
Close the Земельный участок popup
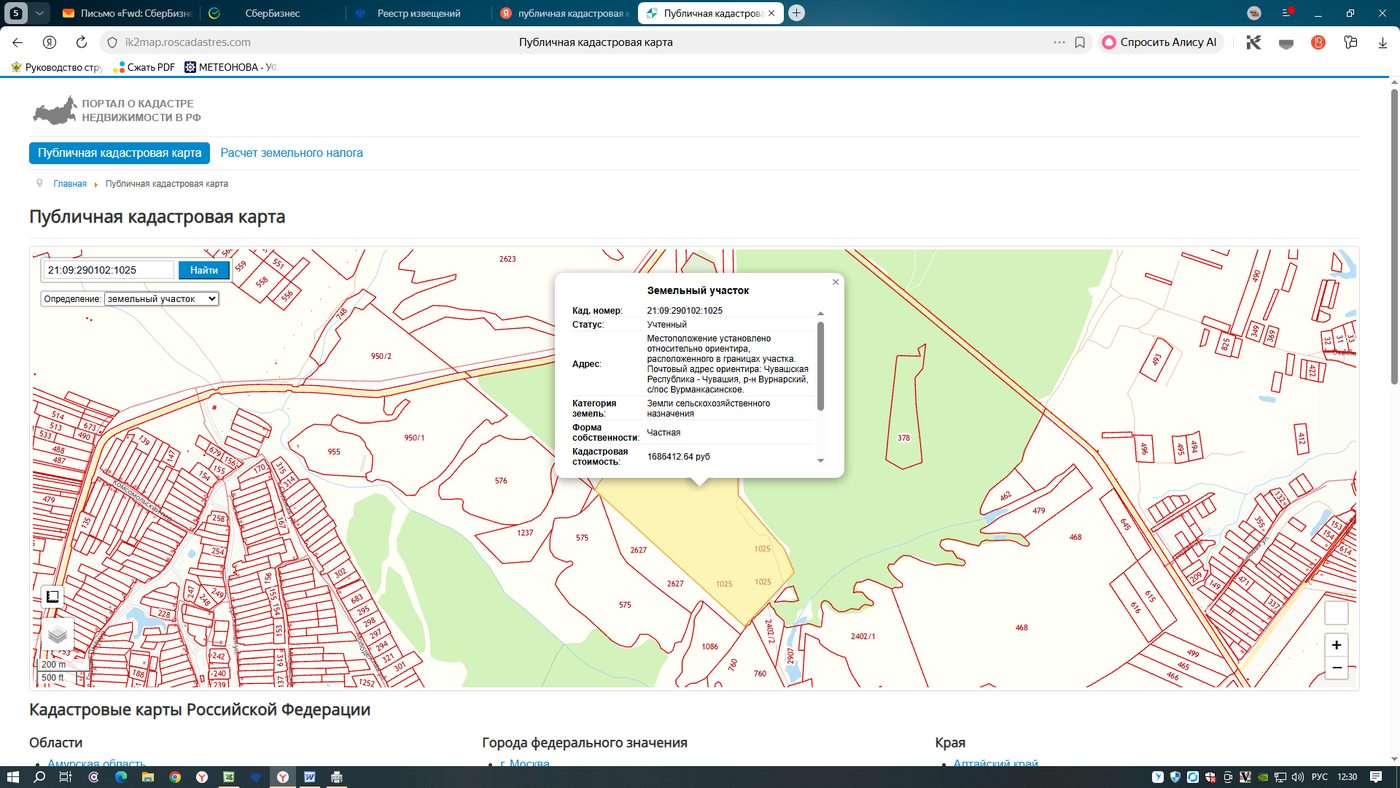click(x=836, y=282)
